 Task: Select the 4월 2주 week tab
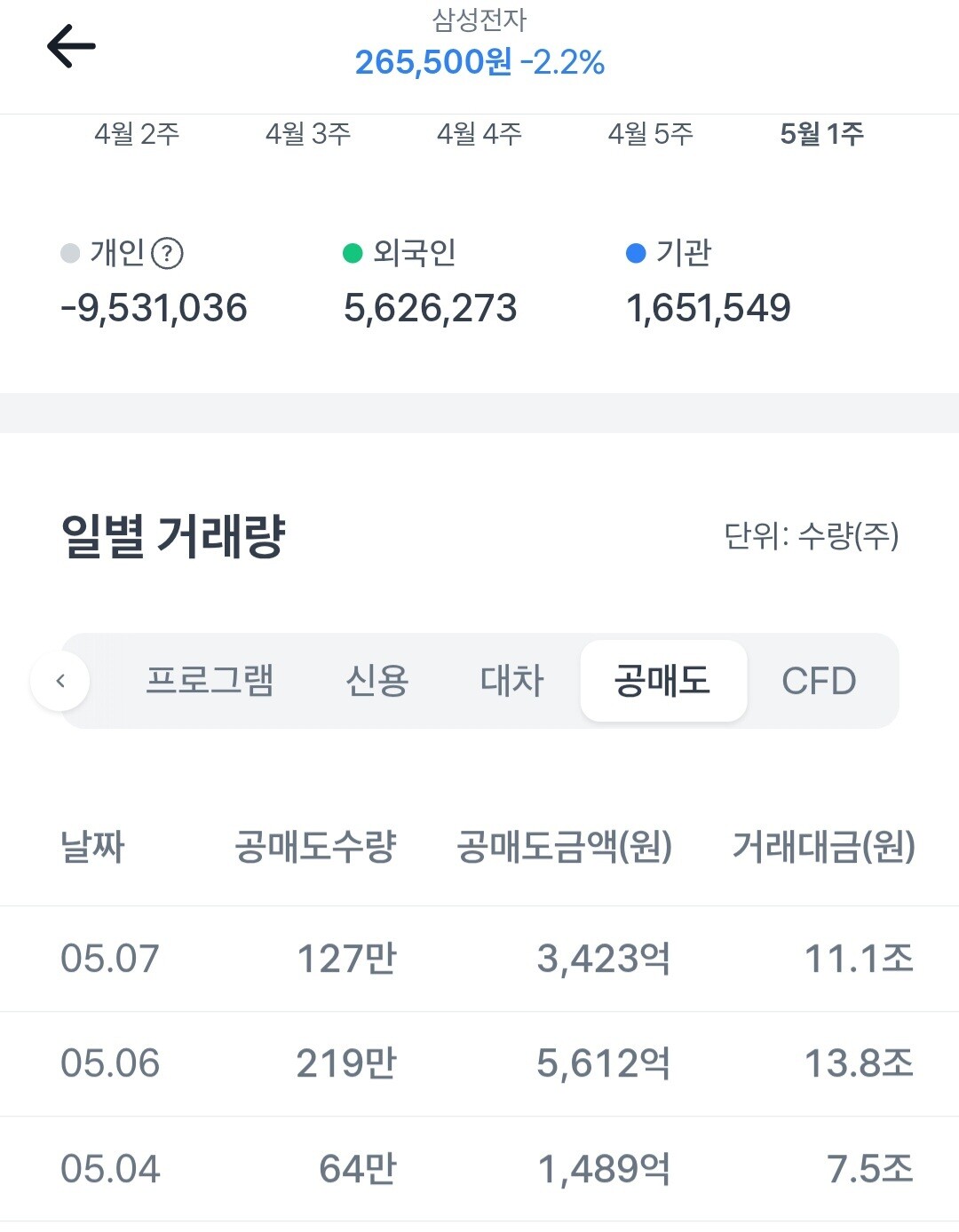(x=137, y=134)
